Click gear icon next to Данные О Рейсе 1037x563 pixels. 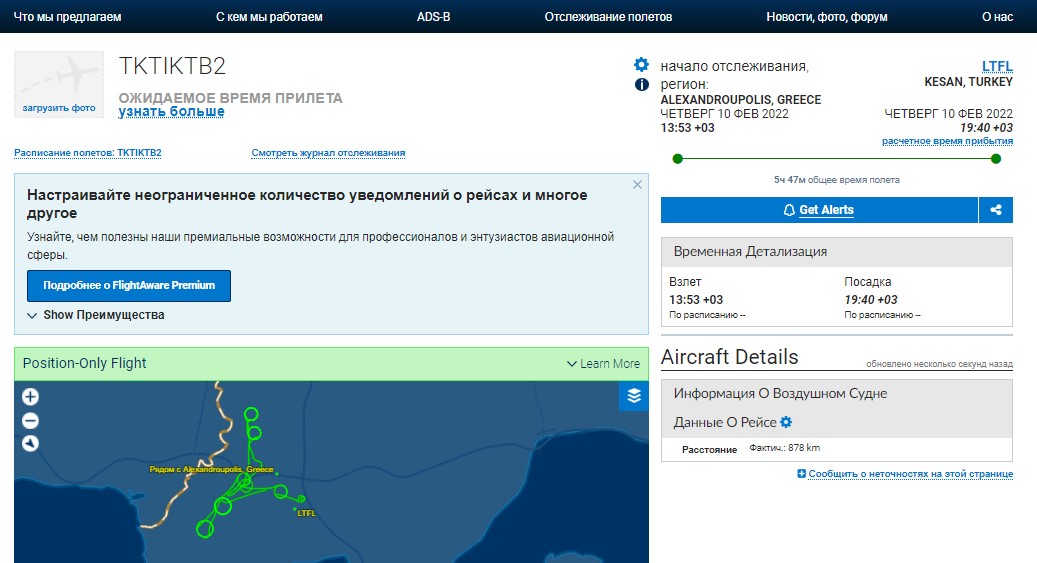coord(786,422)
